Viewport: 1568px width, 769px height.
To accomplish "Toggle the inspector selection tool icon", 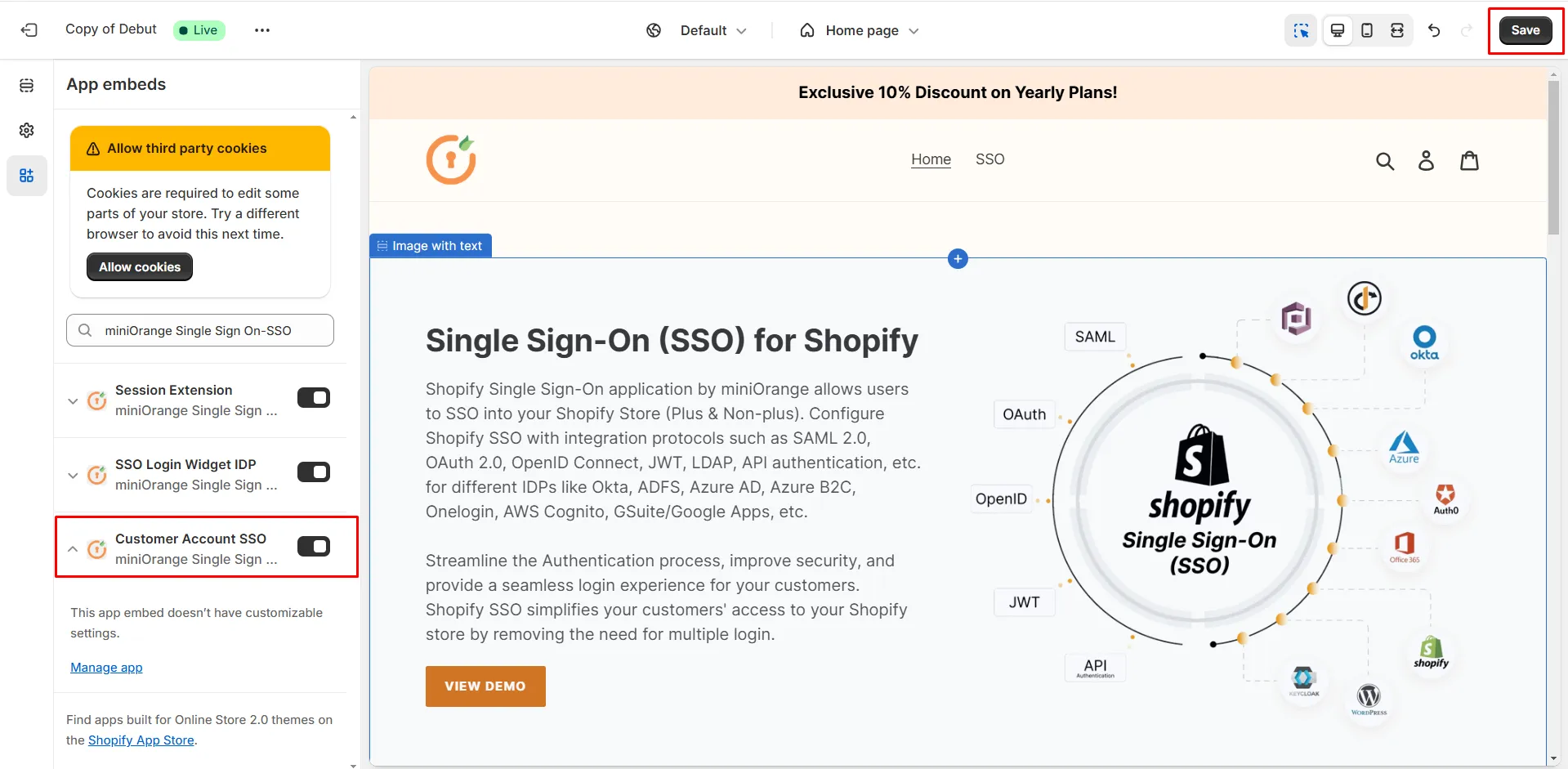I will (1301, 30).
